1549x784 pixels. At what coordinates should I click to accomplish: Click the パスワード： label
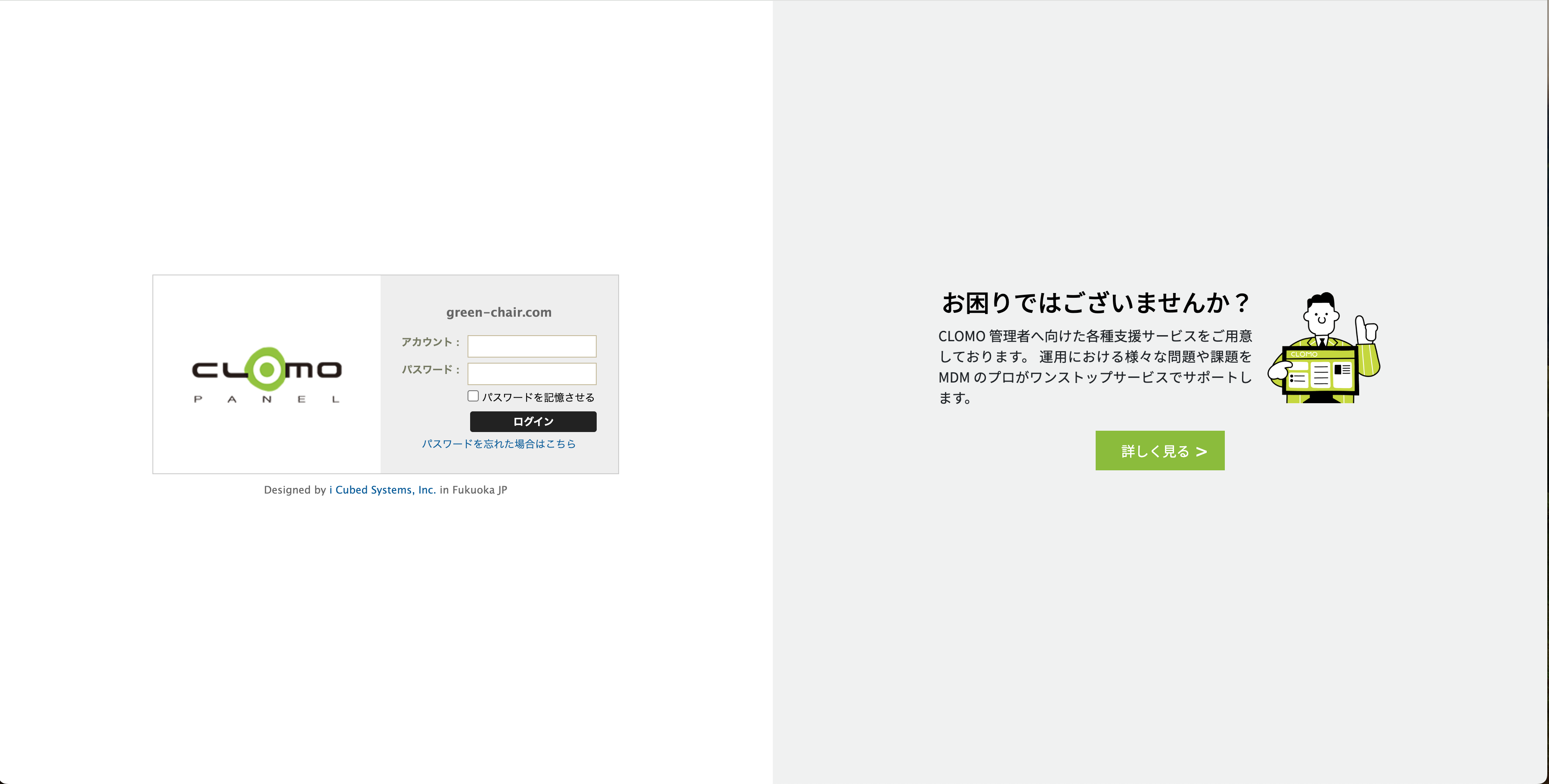tap(431, 370)
